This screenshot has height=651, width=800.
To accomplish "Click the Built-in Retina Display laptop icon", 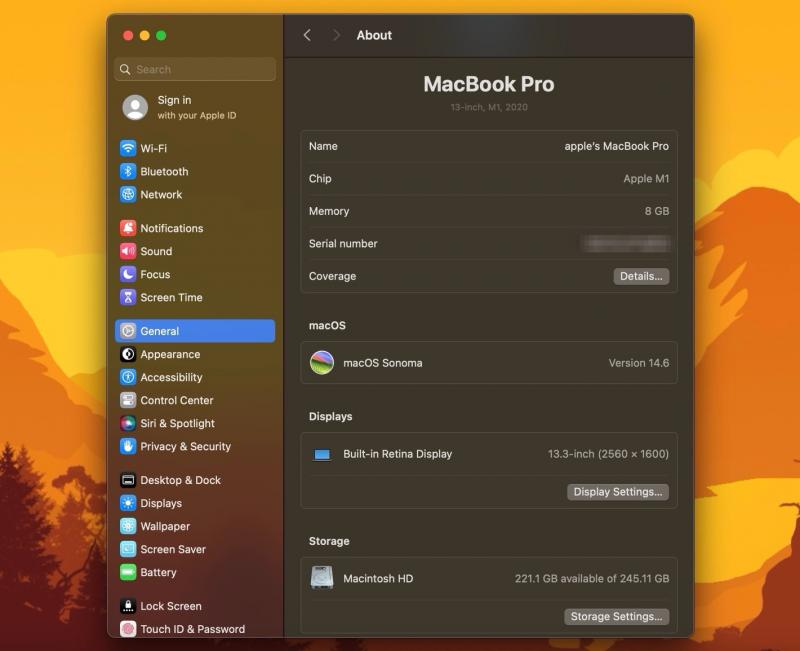I will coord(322,454).
